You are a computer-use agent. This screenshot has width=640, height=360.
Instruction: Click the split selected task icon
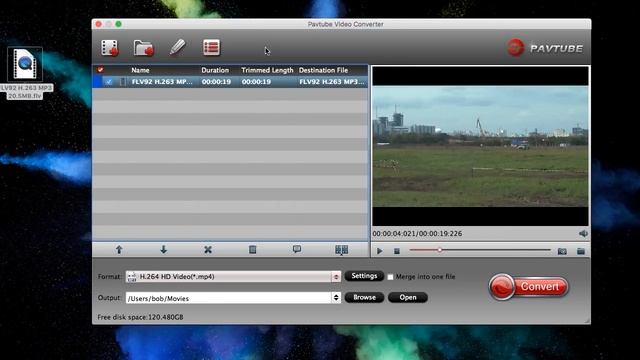click(x=342, y=250)
